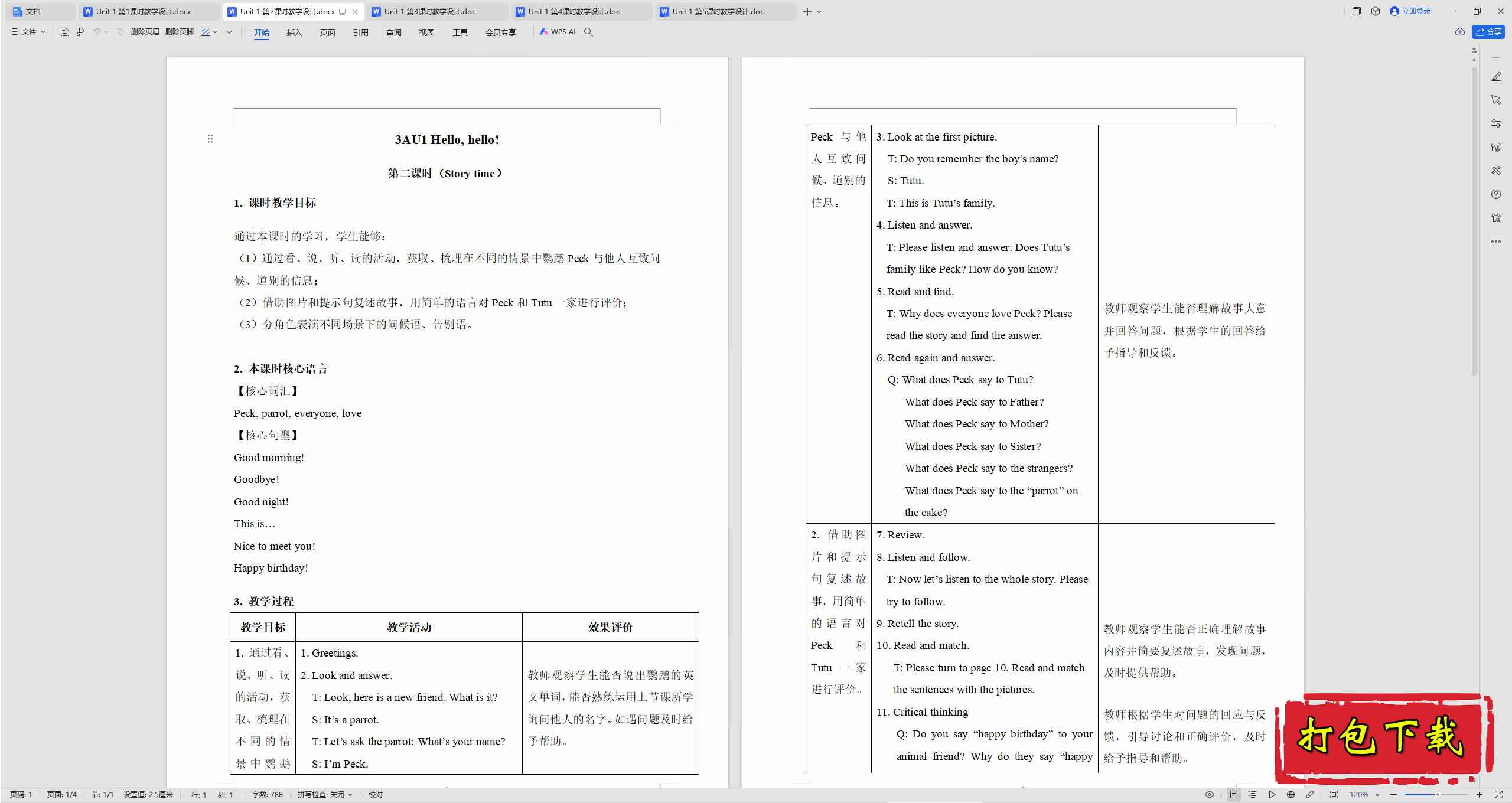Screen dimensions: 1512x803
Task: Open the 审阅 ribbon tab
Action: point(394,32)
